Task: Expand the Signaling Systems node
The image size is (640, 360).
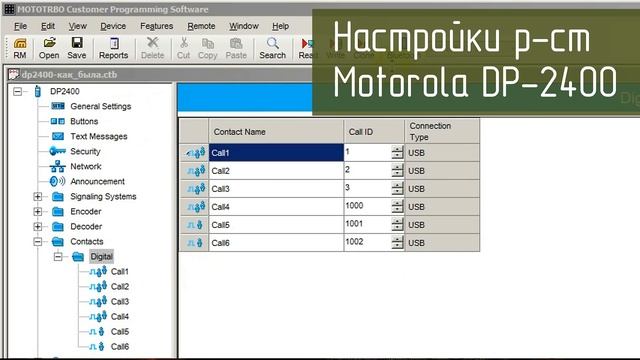Action: pos(38,196)
